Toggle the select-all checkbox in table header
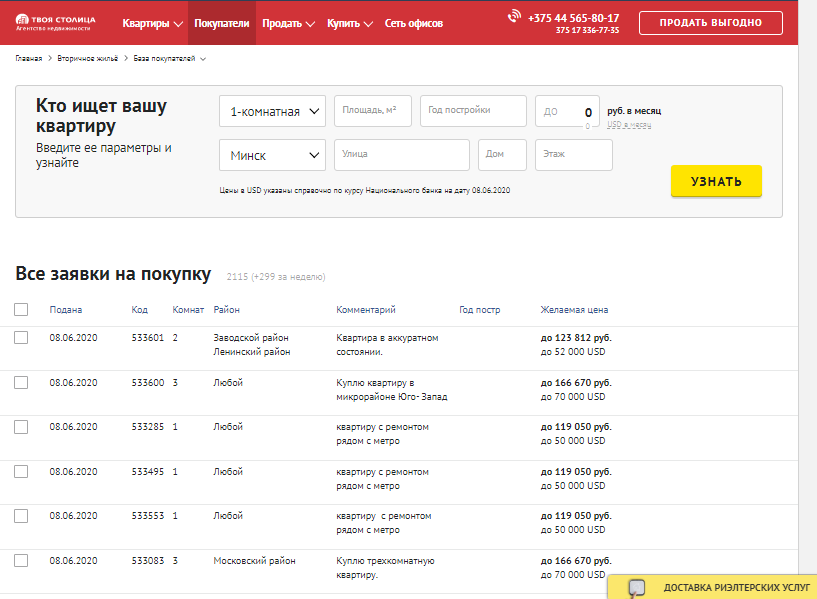The height and width of the screenshot is (599, 817). (21, 310)
